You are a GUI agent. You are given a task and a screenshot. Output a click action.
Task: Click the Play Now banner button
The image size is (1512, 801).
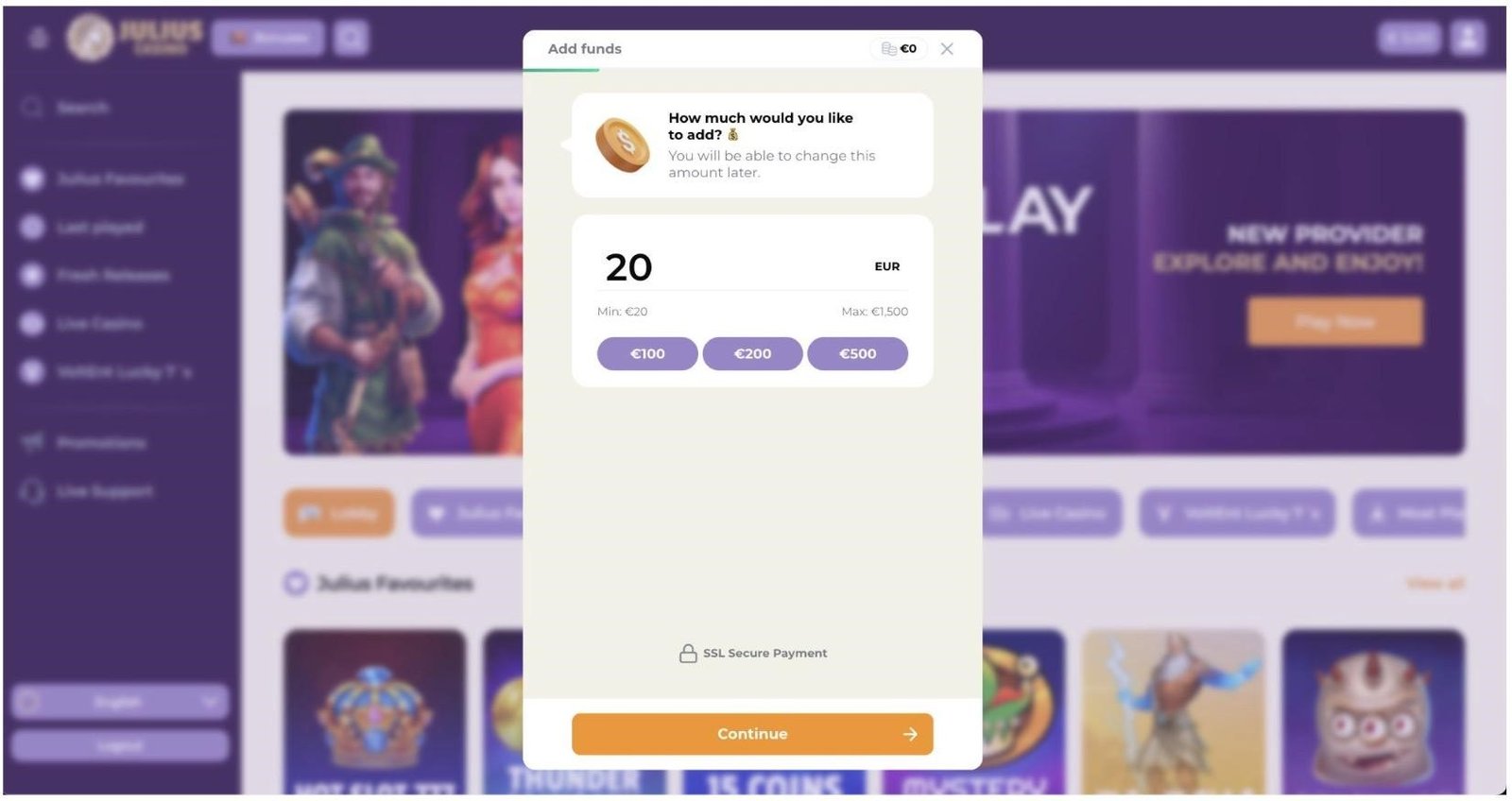[x=1334, y=321]
